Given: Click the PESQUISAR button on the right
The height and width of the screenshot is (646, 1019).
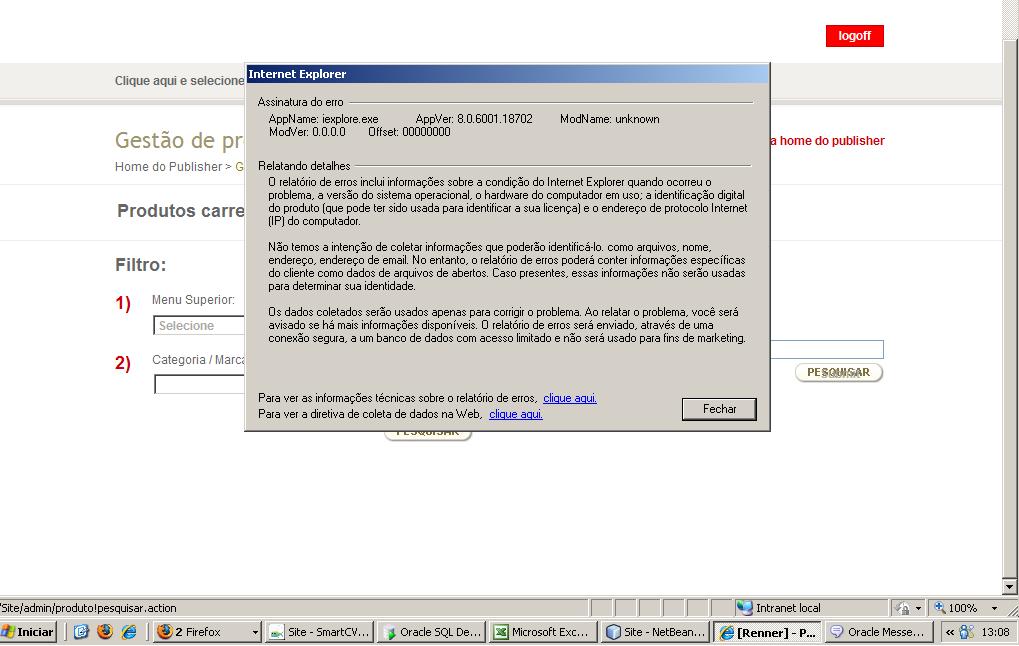Looking at the screenshot, I should (x=838, y=372).
